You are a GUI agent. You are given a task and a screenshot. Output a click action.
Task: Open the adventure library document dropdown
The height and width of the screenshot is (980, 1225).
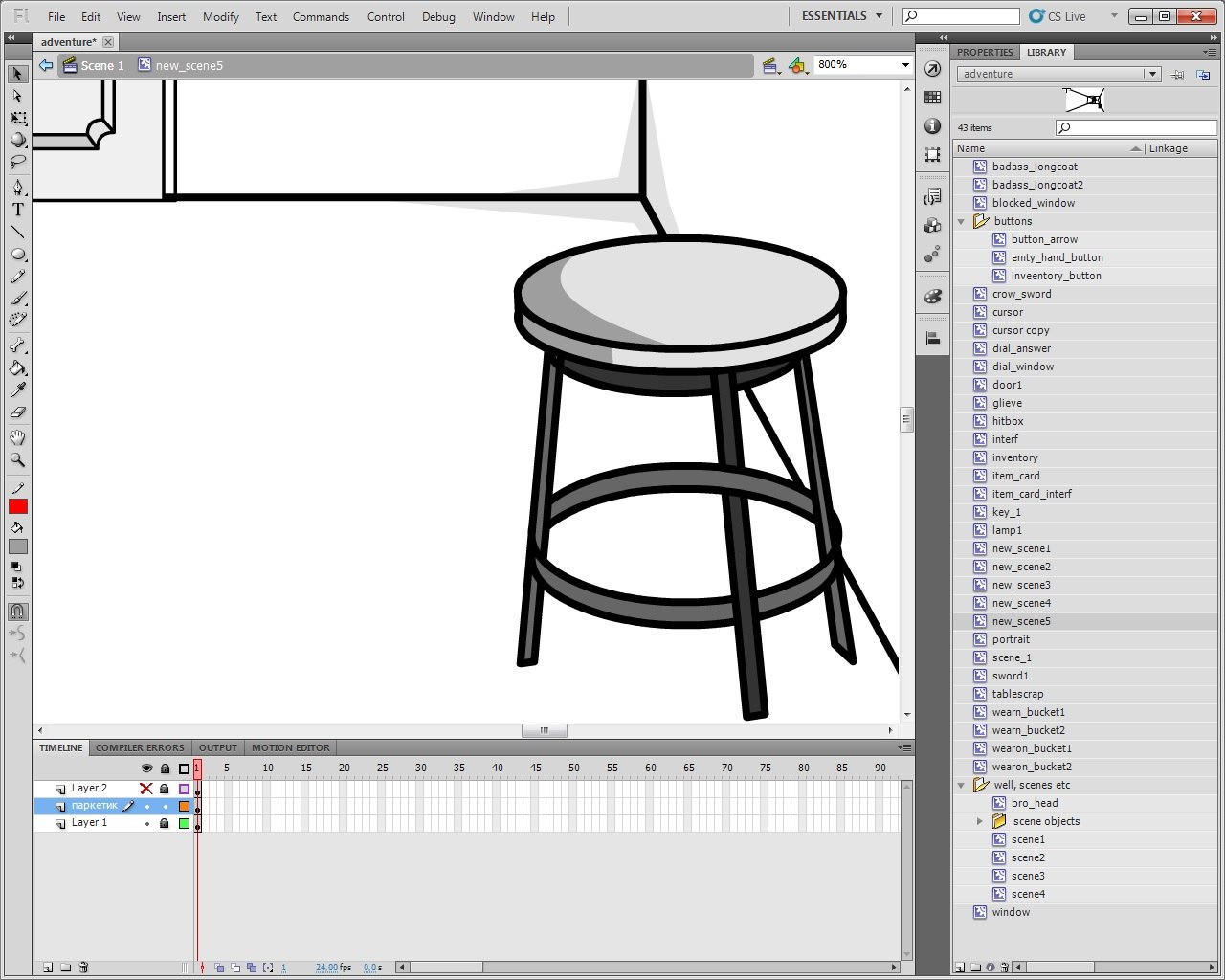(1152, 74)
